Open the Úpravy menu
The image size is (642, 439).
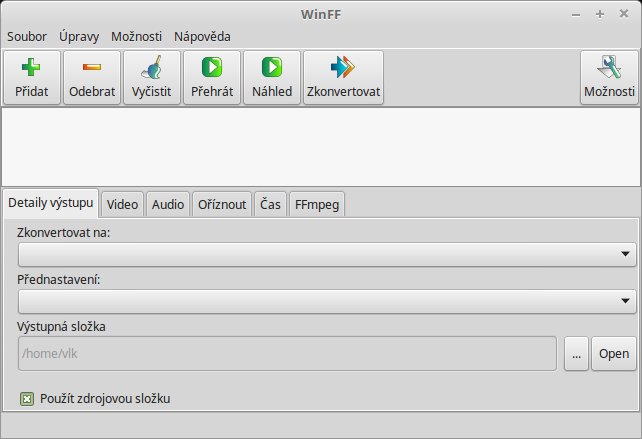(79, 37)
